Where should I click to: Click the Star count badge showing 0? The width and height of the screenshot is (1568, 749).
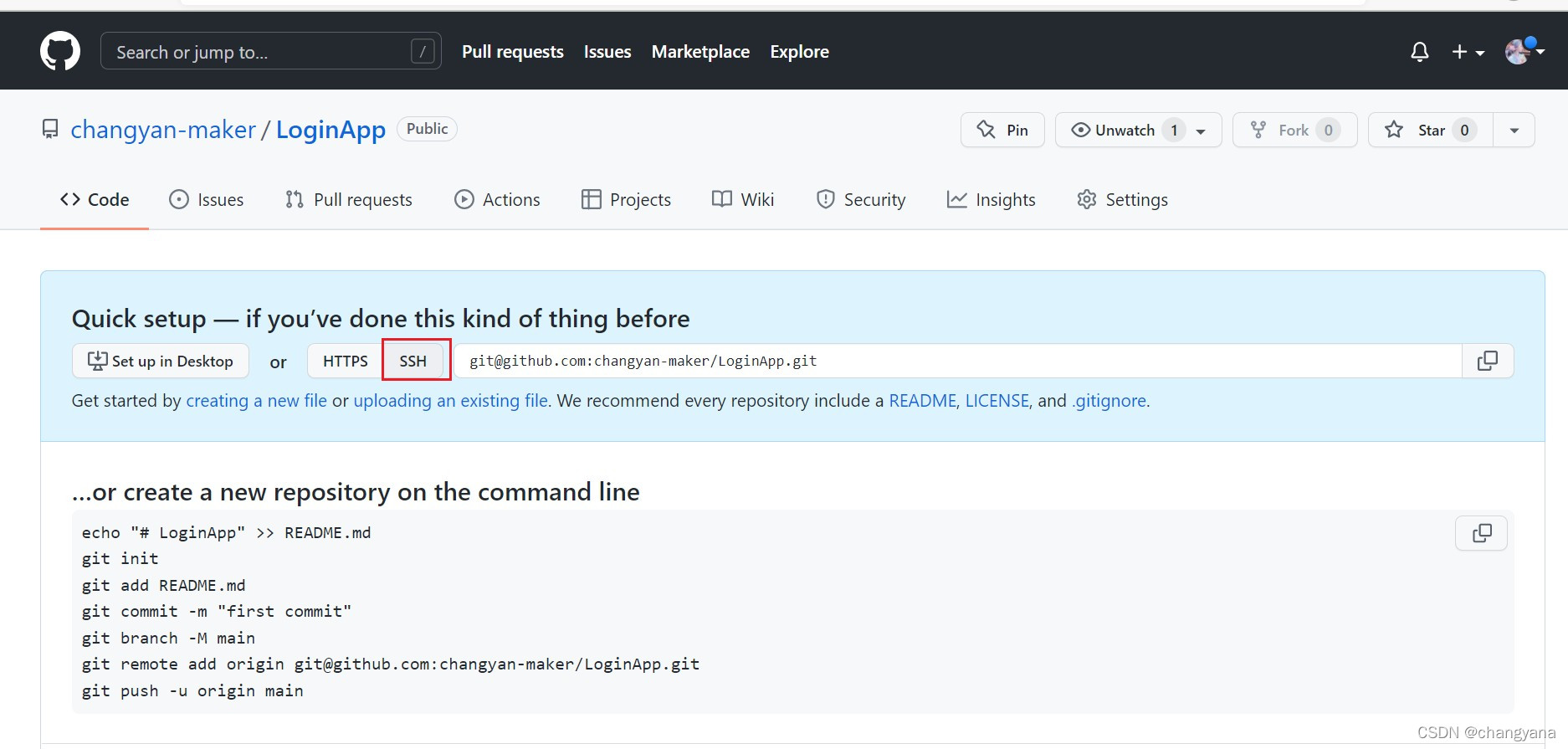point(1464,130)
